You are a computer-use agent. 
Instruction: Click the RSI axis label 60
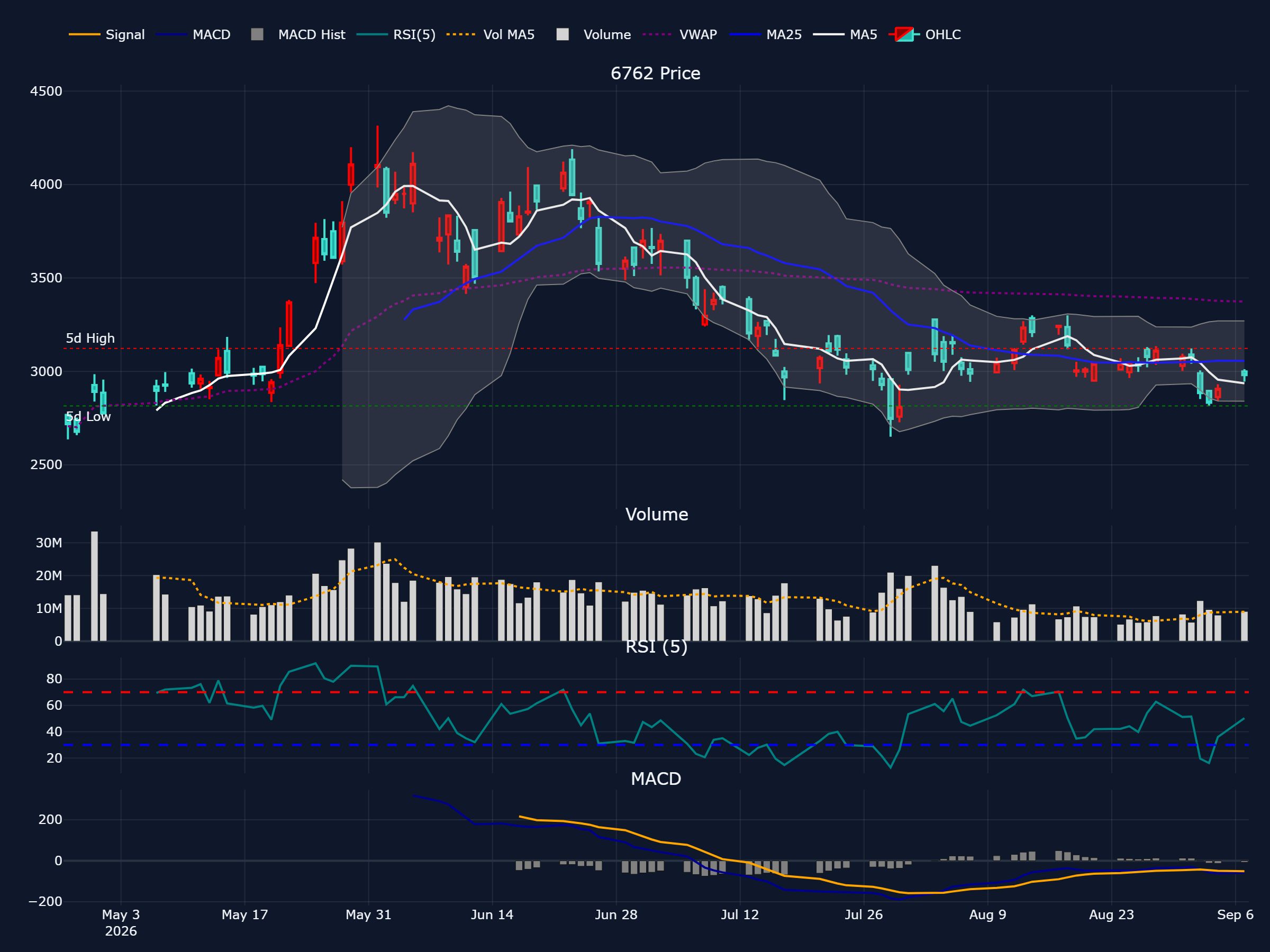point(54,705)
